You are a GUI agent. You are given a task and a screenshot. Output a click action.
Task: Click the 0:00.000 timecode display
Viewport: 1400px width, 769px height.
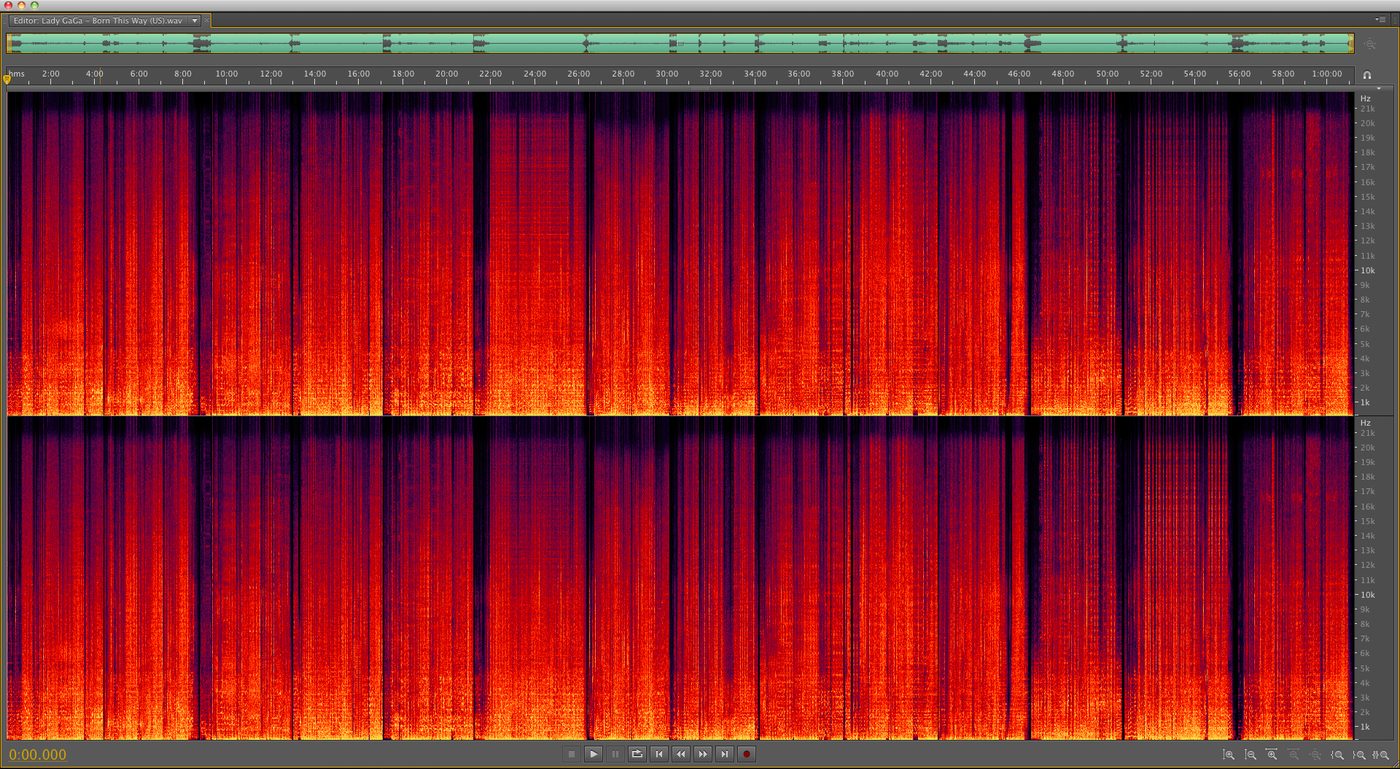(x=38, y=755)
